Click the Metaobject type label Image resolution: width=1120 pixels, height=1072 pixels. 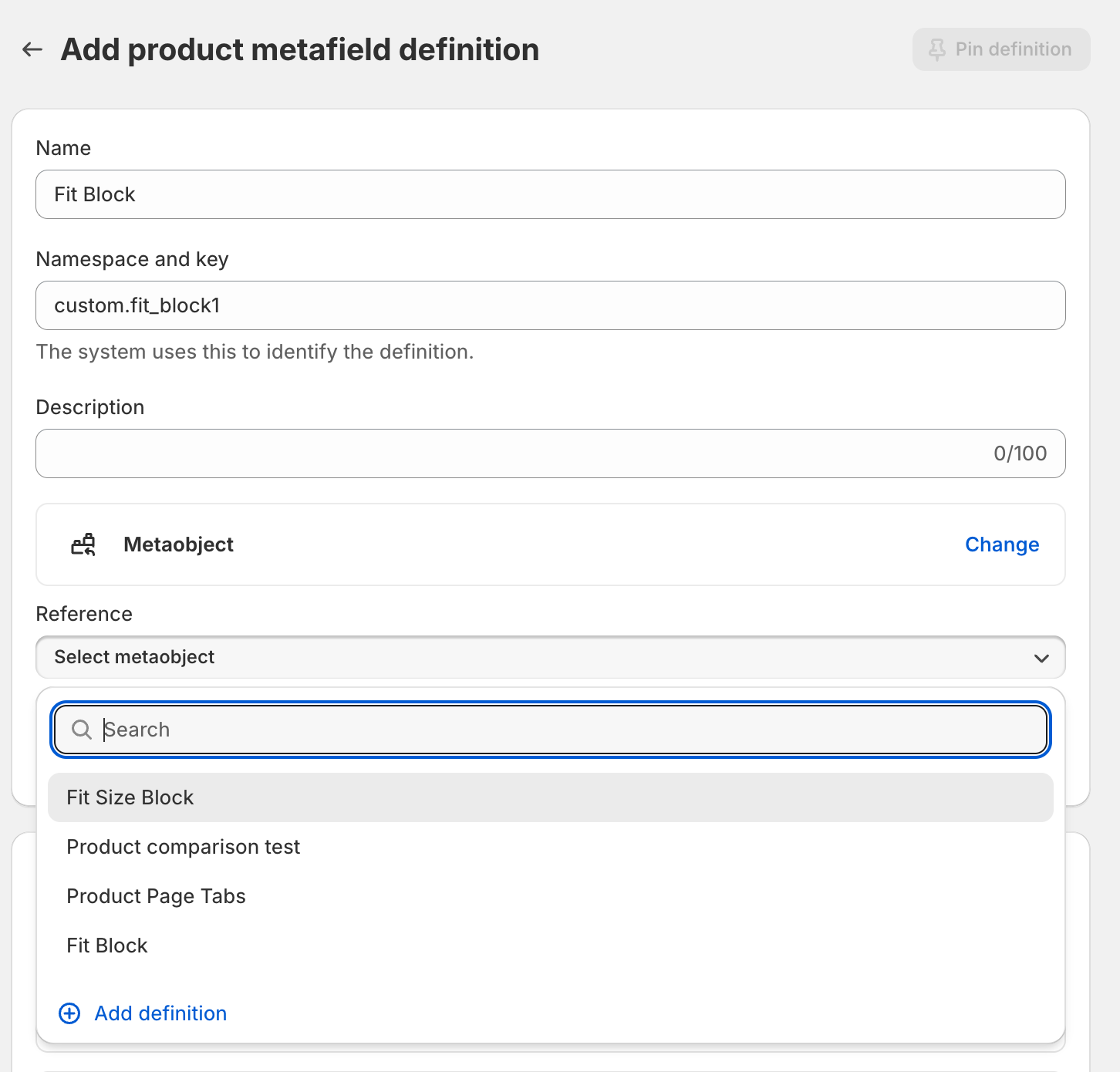coord(178,544)
